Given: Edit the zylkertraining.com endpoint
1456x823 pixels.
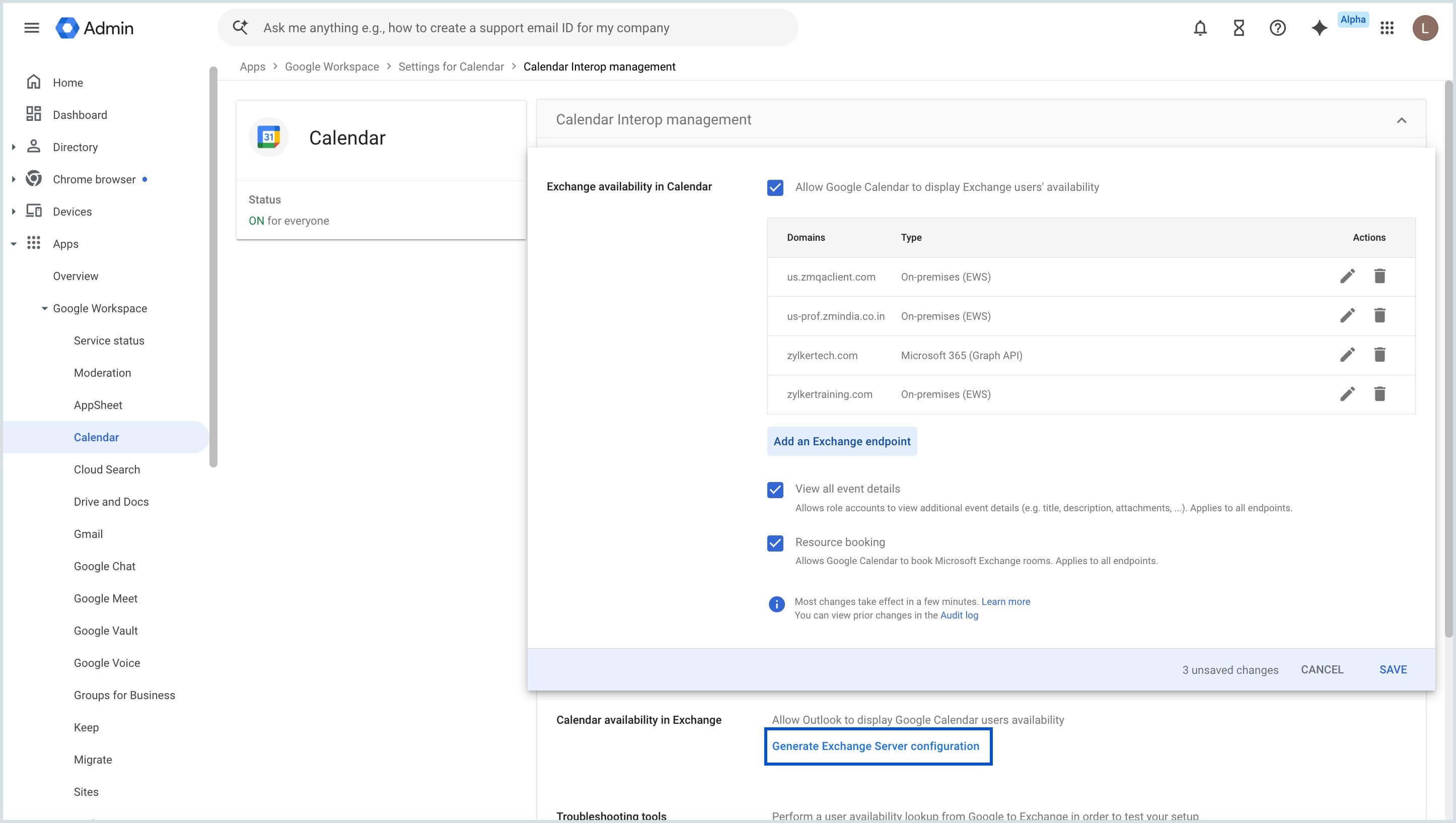Looking at the screenshot, I should 1347,394.
